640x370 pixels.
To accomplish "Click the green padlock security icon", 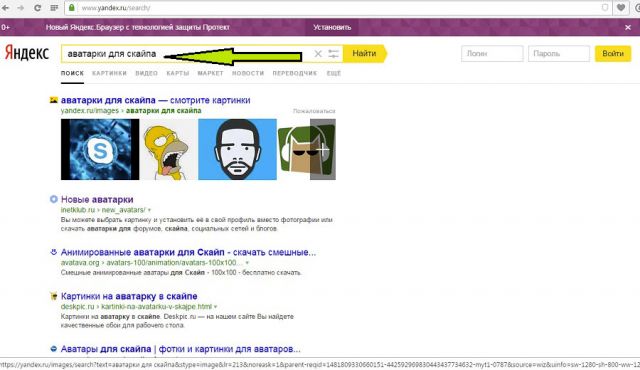I will coord(71,7).
